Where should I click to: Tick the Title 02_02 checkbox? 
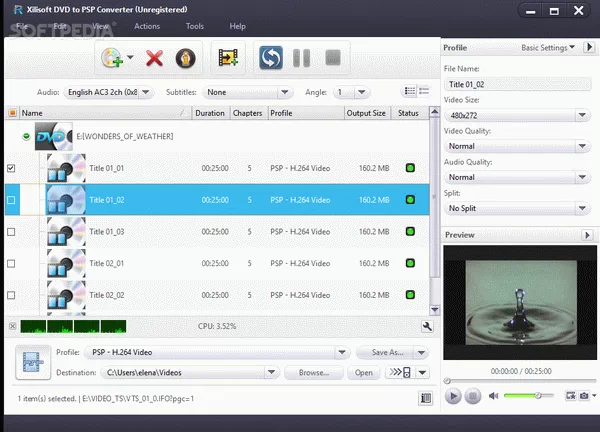(12, 295)
